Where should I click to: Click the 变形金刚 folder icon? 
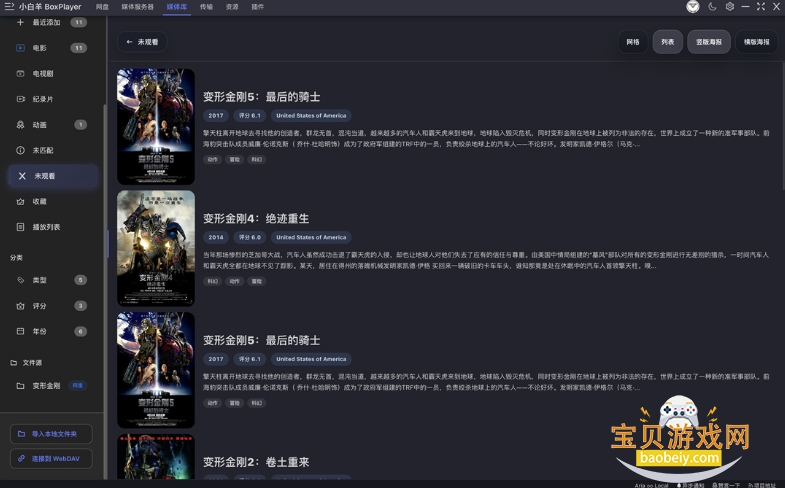(x=20, y=386)
